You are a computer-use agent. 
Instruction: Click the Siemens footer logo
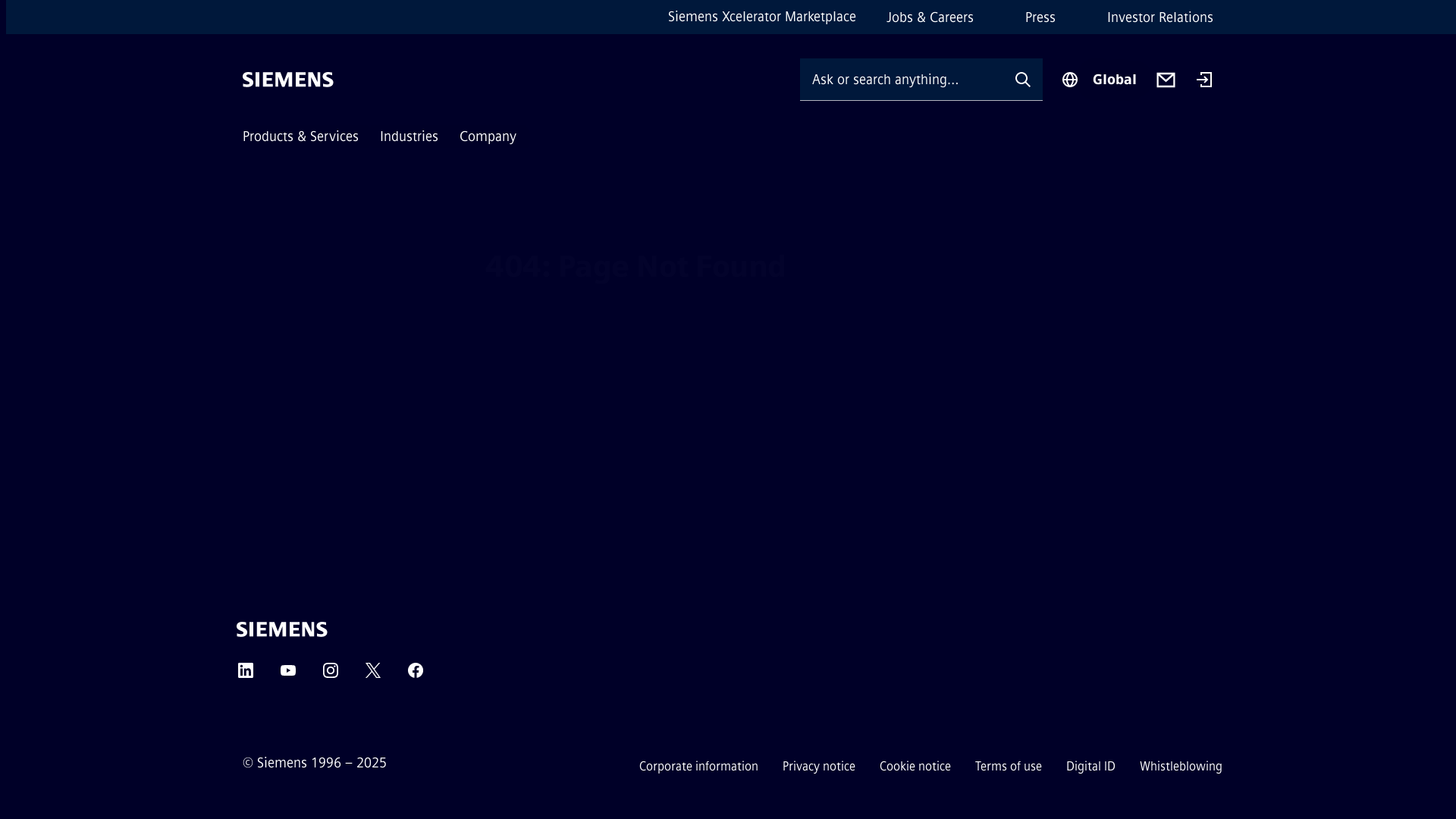pos(282,629)
